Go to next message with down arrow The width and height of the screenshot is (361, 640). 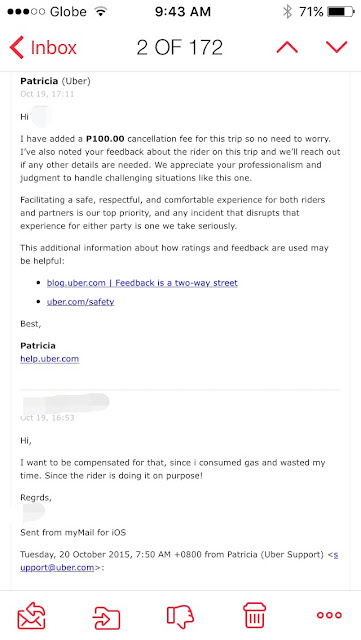pos(336,48)
